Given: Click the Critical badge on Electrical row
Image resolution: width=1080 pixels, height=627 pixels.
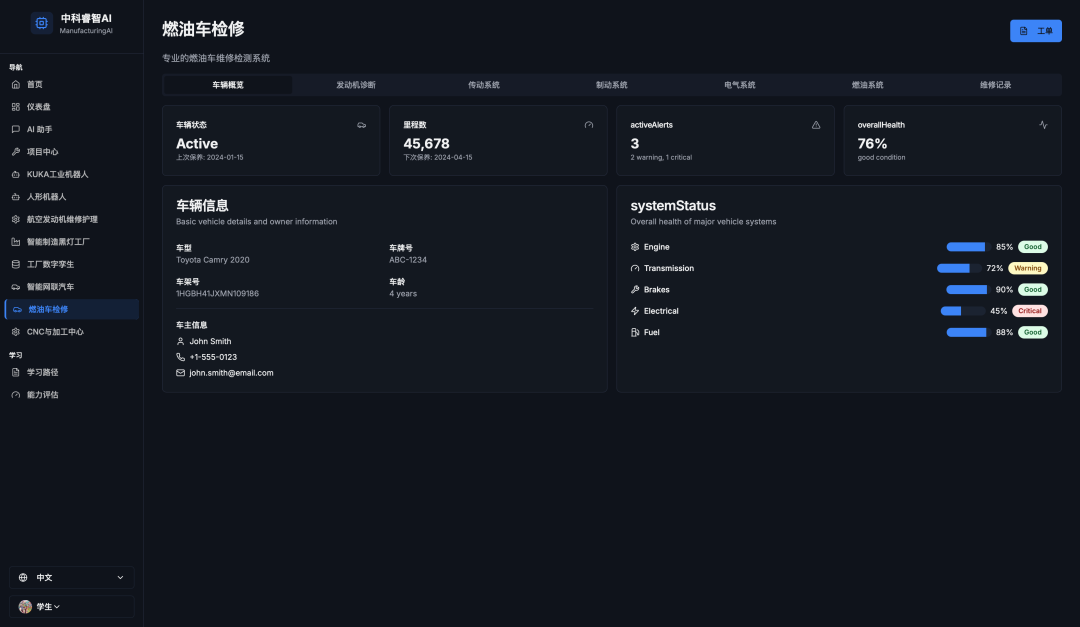Looking at the screenshot, I should (1029, 311).
